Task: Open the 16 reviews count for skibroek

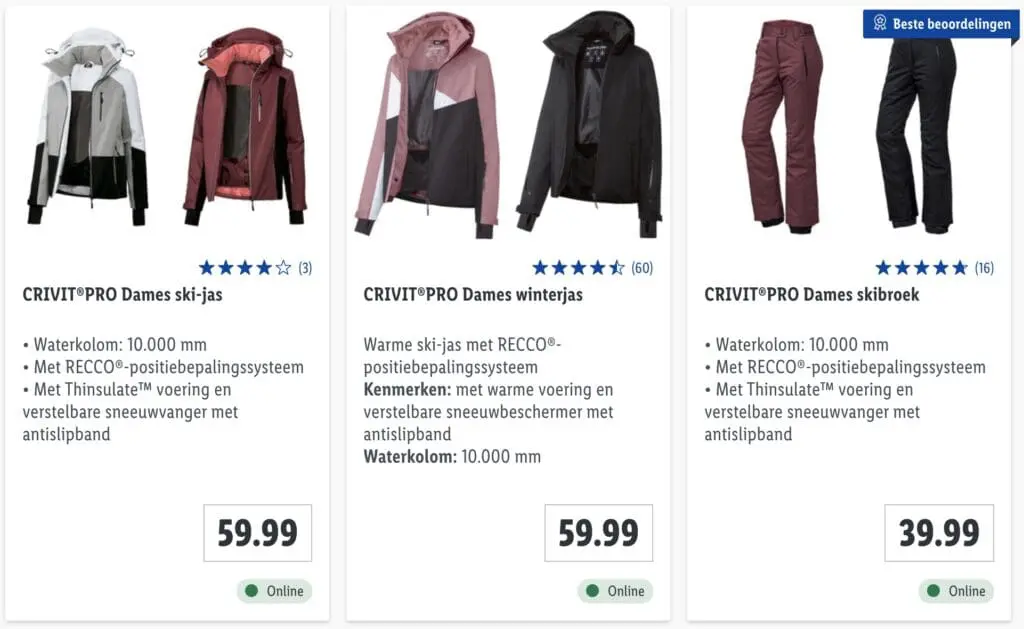Action: pos(984,268)
